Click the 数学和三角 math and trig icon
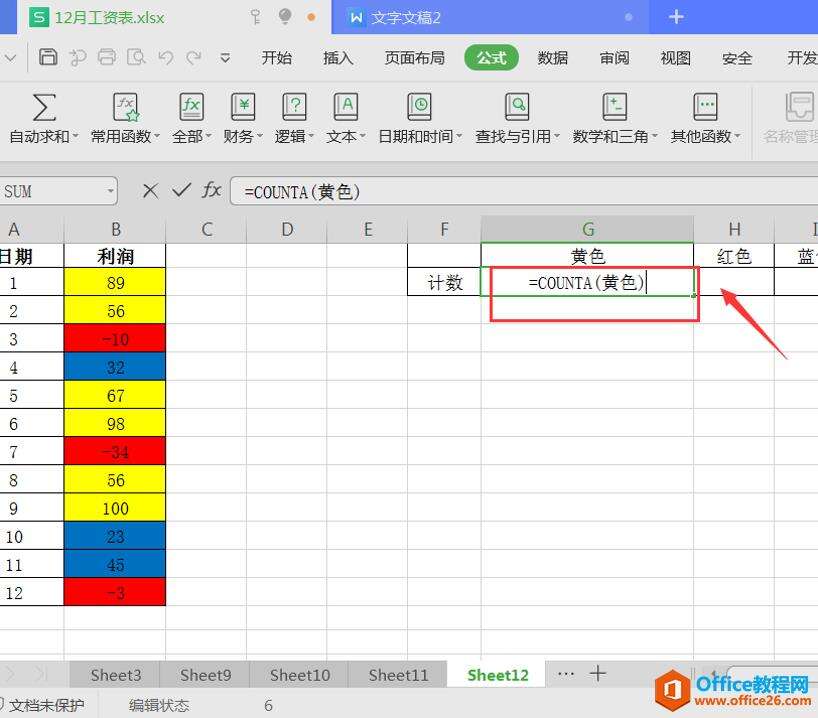Screen dimensions: 818x718 tap(615, 107)
